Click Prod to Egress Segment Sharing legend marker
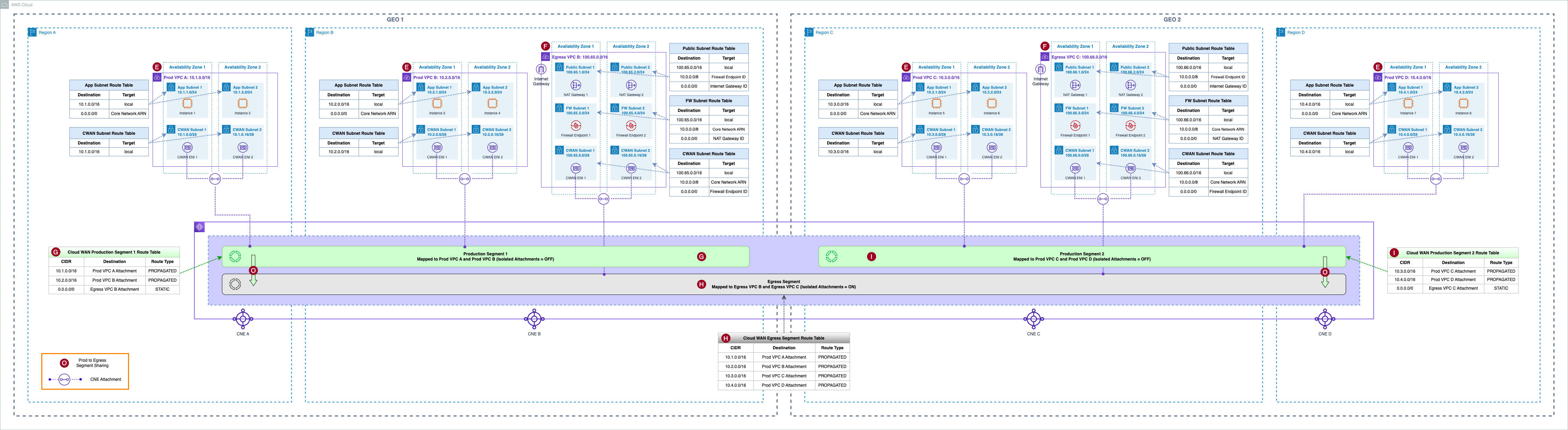 click(64, 363)
